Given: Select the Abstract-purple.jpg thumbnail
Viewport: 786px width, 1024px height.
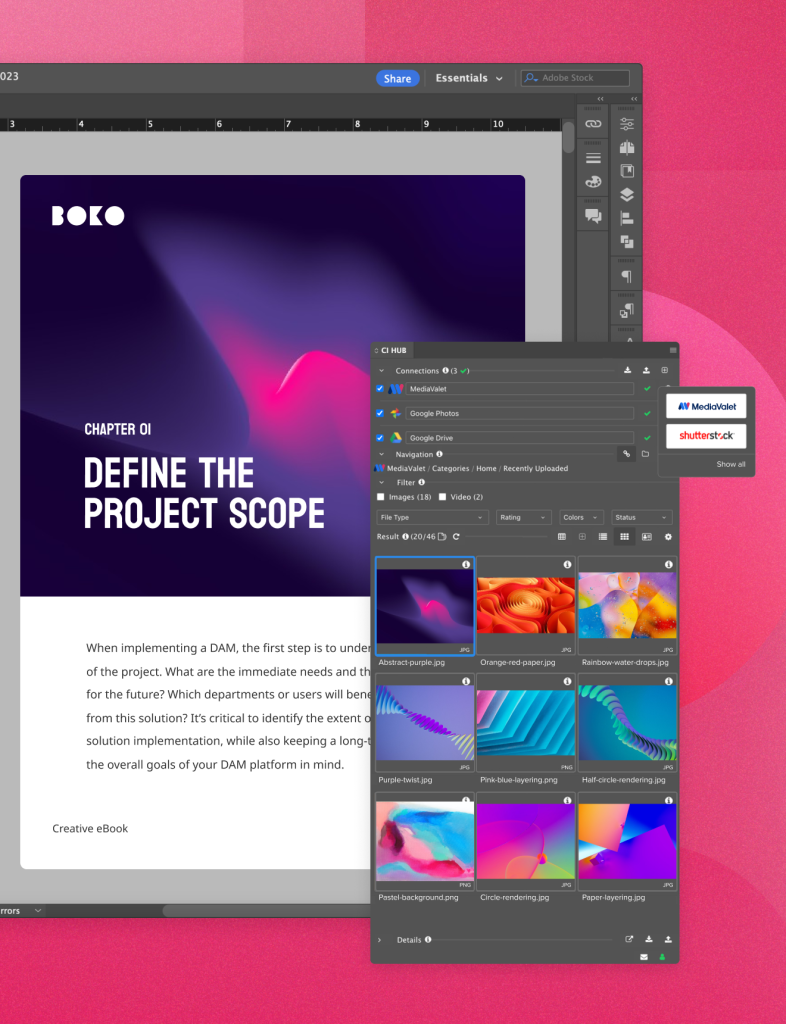Looking at the screenshot, I should tap(425, 605).
